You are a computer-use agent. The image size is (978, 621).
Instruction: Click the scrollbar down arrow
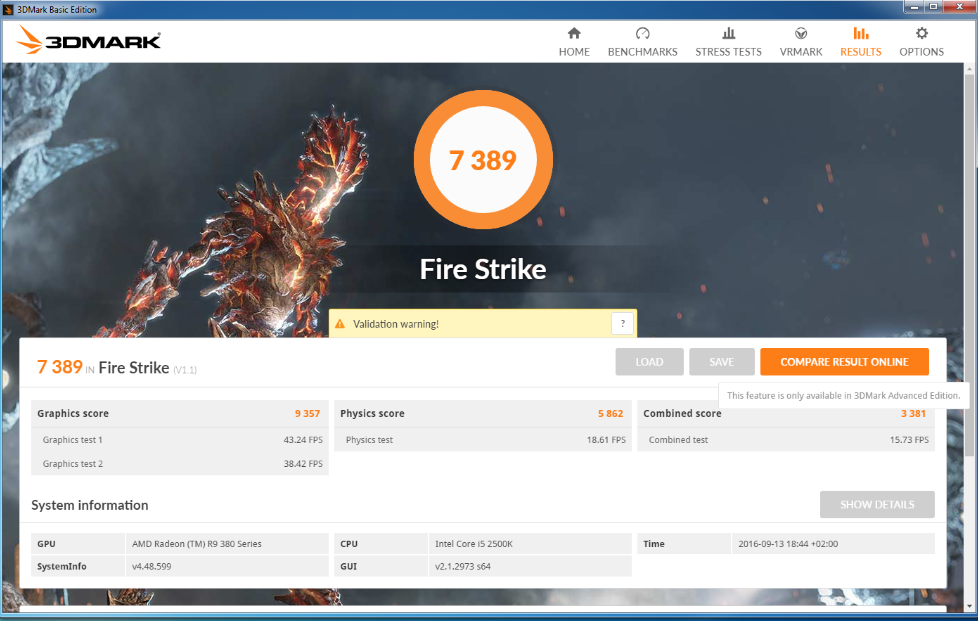971,607
